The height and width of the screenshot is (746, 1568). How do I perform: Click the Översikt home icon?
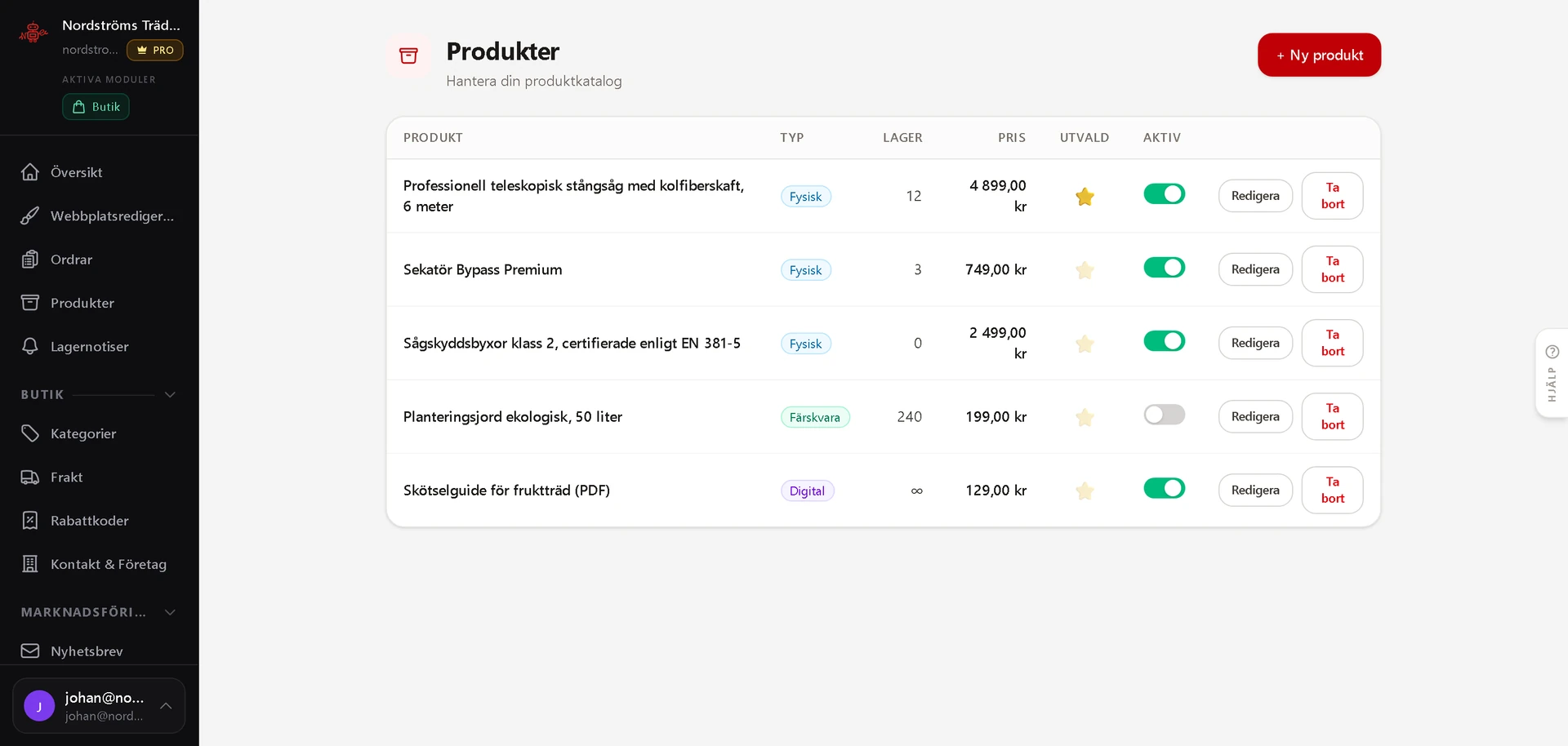30,172
